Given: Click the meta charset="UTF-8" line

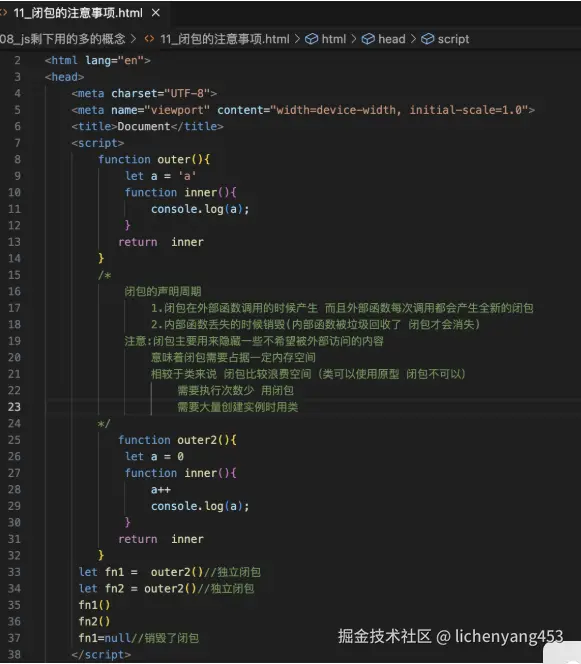Looking at the screenshot, I should (x=144, y=94).
